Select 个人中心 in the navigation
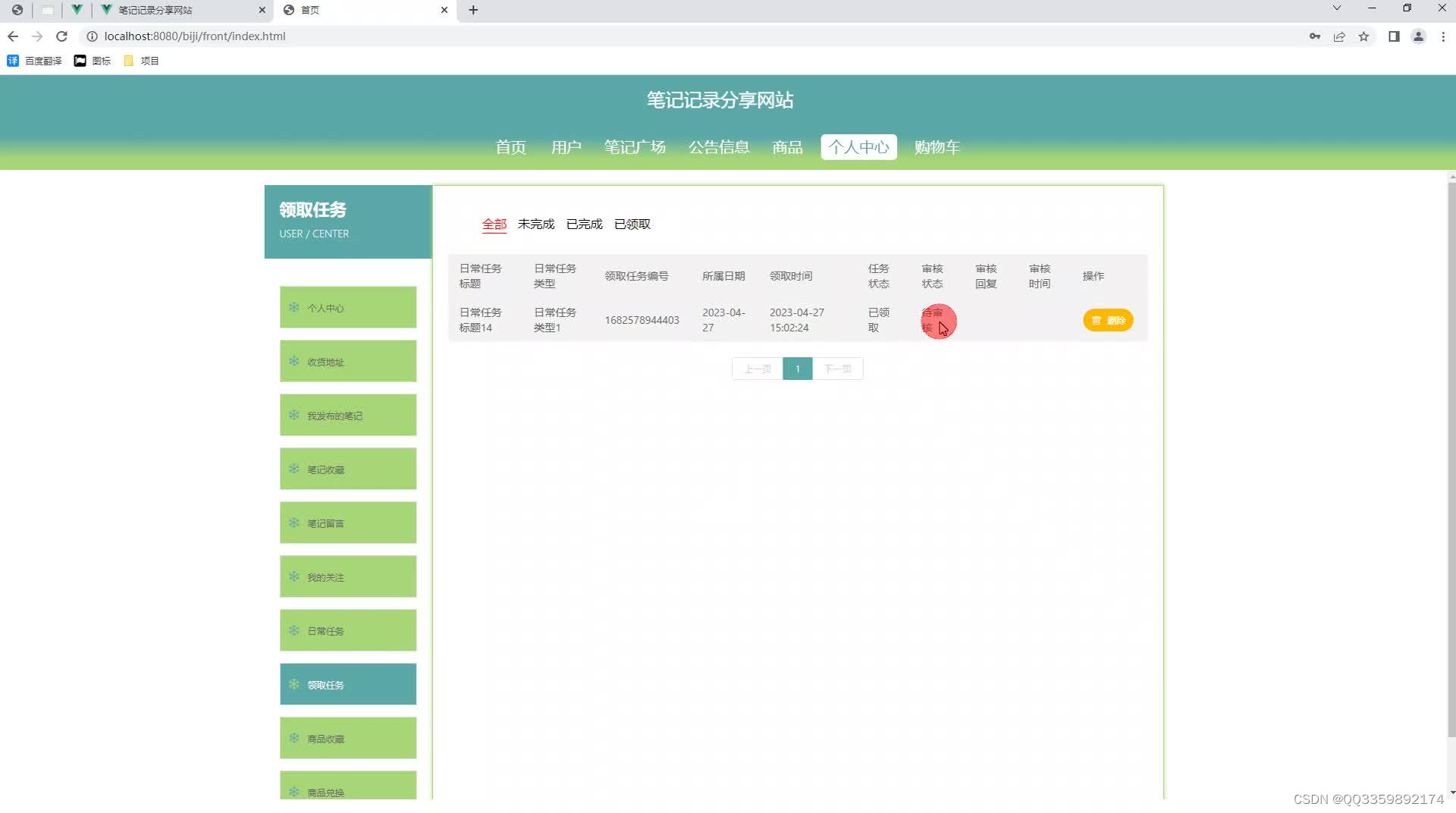 (858, 147)
